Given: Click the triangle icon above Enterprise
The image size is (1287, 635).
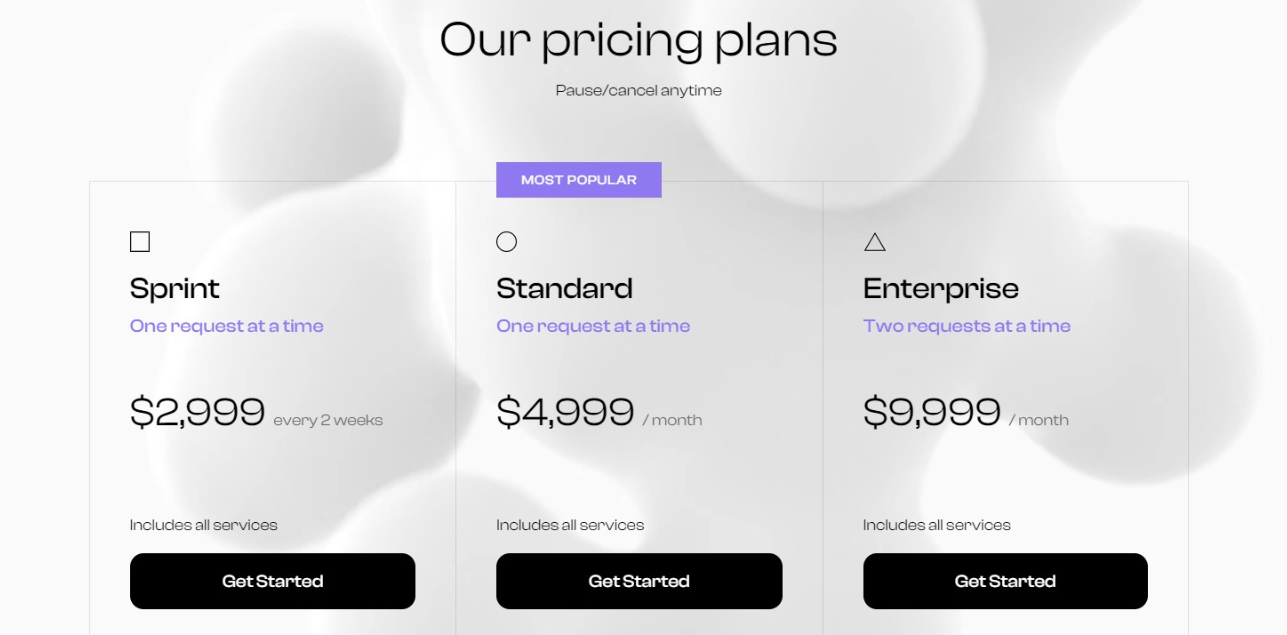Looking at the screenshot, I should pos(875,242).
